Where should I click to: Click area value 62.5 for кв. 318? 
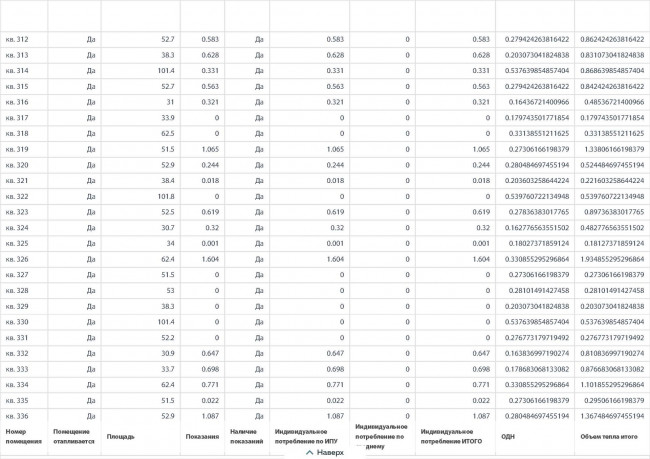pos(168,134)
